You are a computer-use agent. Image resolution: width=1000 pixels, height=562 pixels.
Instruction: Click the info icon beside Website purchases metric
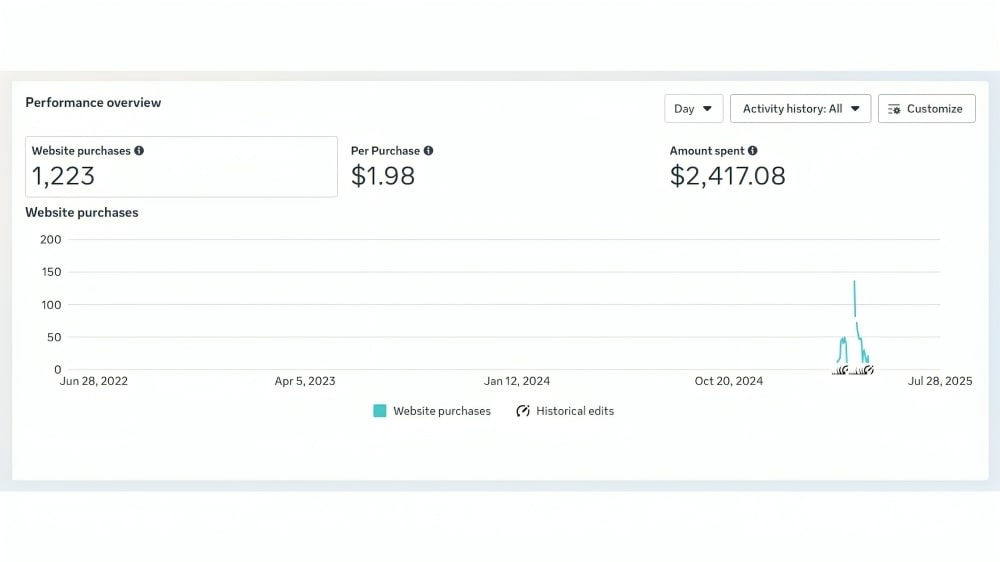point(139,151)
